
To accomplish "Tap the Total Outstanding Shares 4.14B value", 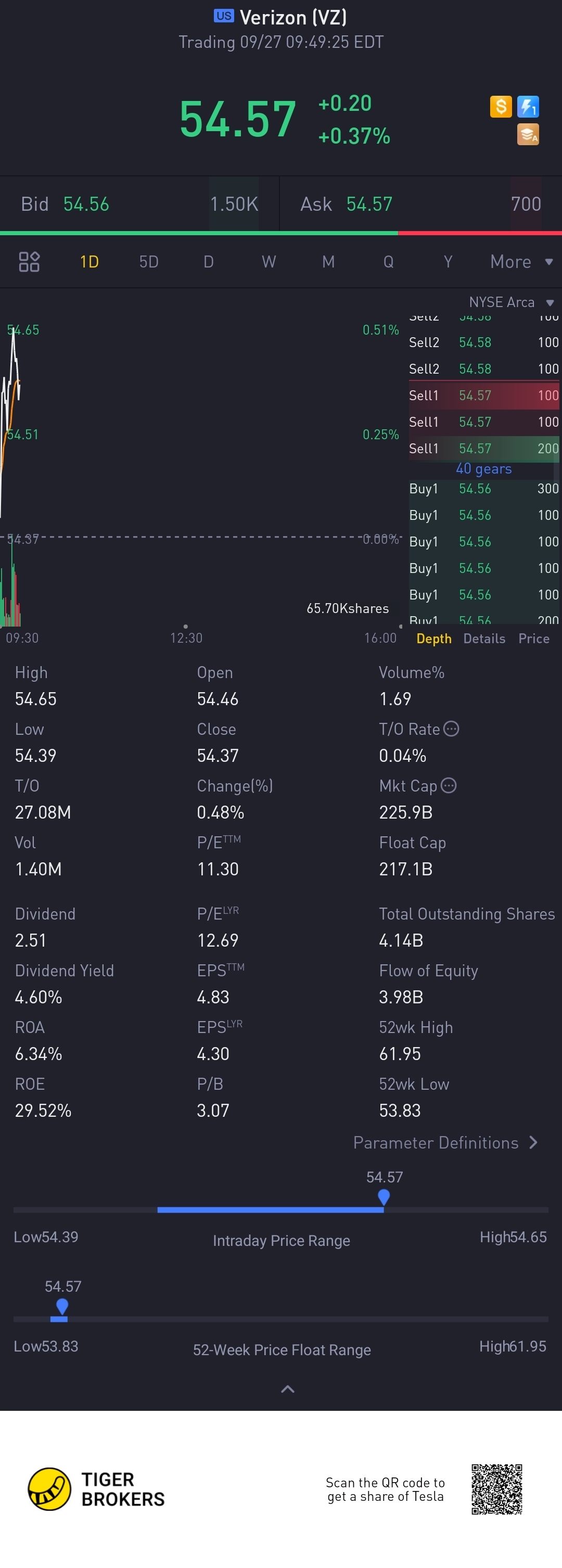I will 401,940.
